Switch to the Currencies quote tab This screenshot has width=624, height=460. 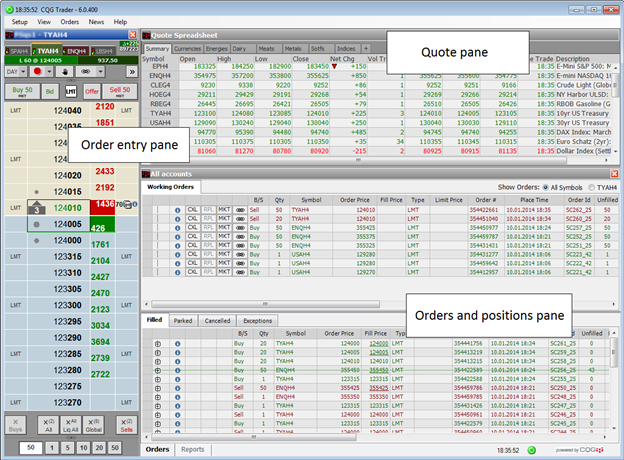(x=187, y=49)
